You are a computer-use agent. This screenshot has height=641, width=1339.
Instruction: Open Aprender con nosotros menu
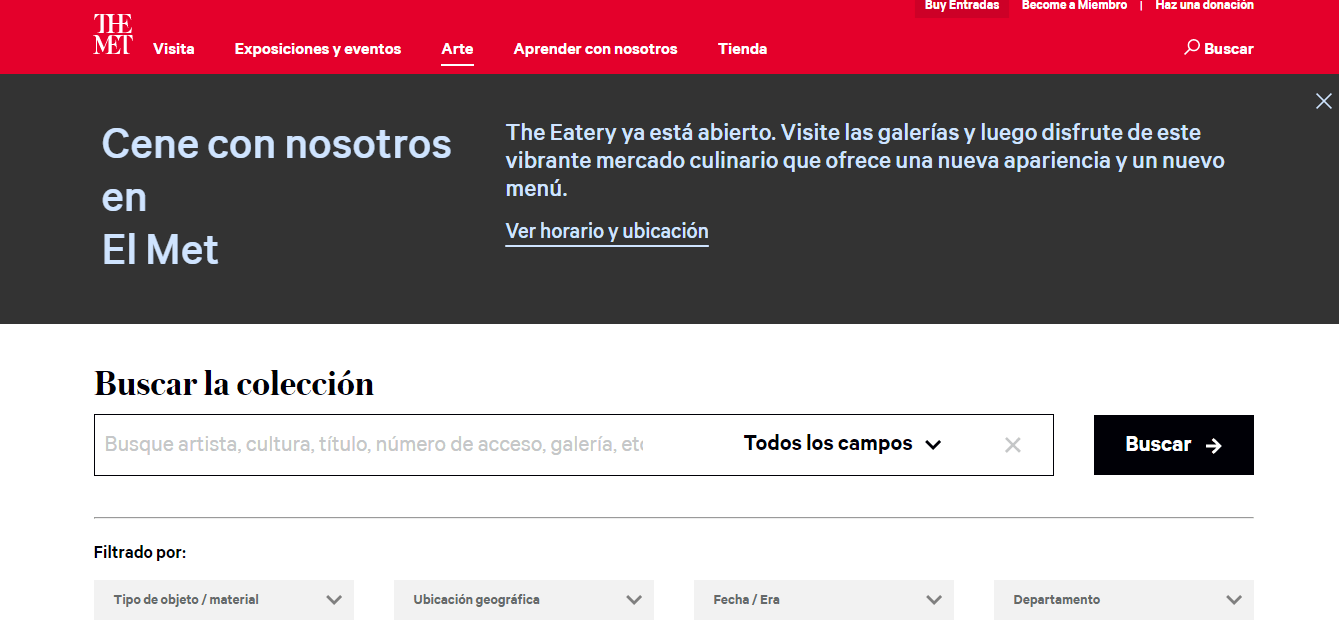pos(596,48)
